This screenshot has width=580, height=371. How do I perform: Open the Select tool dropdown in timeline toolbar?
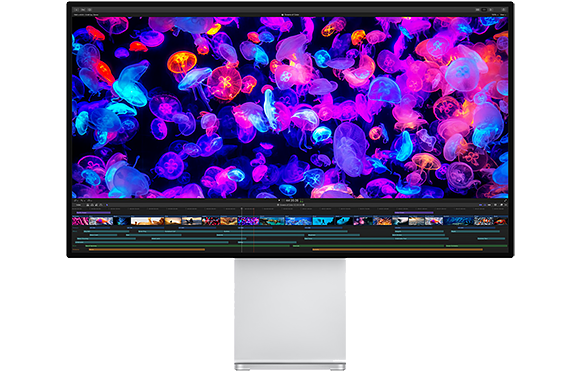pos(107,205)
